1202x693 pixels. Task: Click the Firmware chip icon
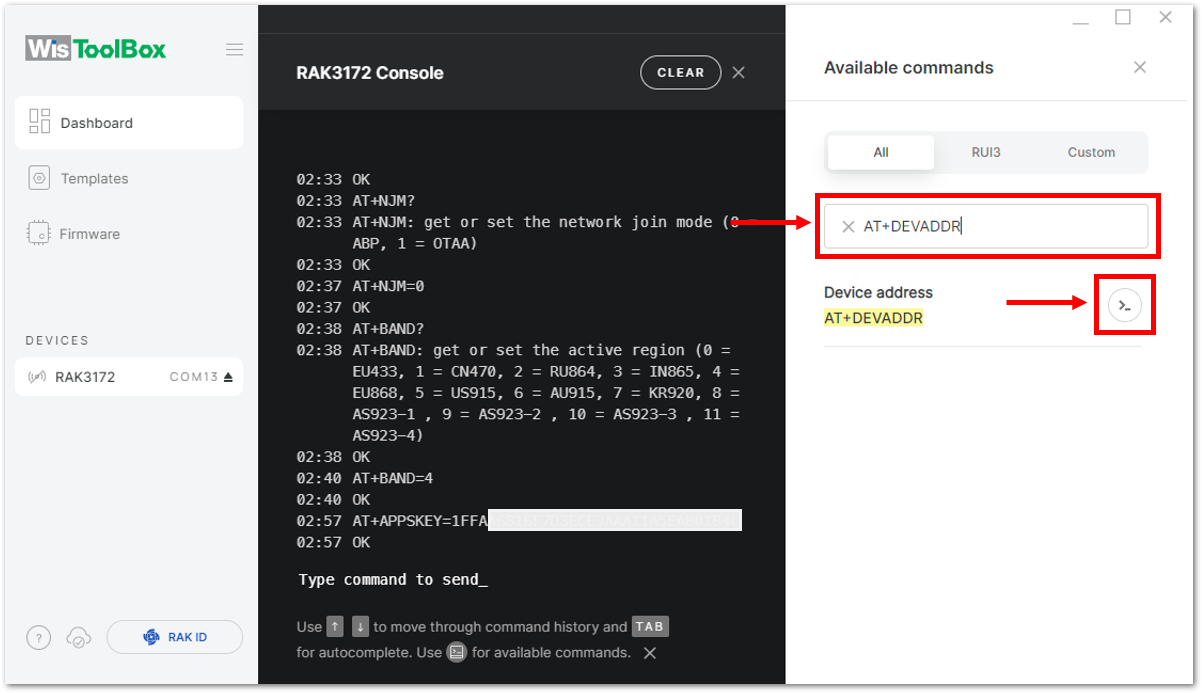(40, 234)
